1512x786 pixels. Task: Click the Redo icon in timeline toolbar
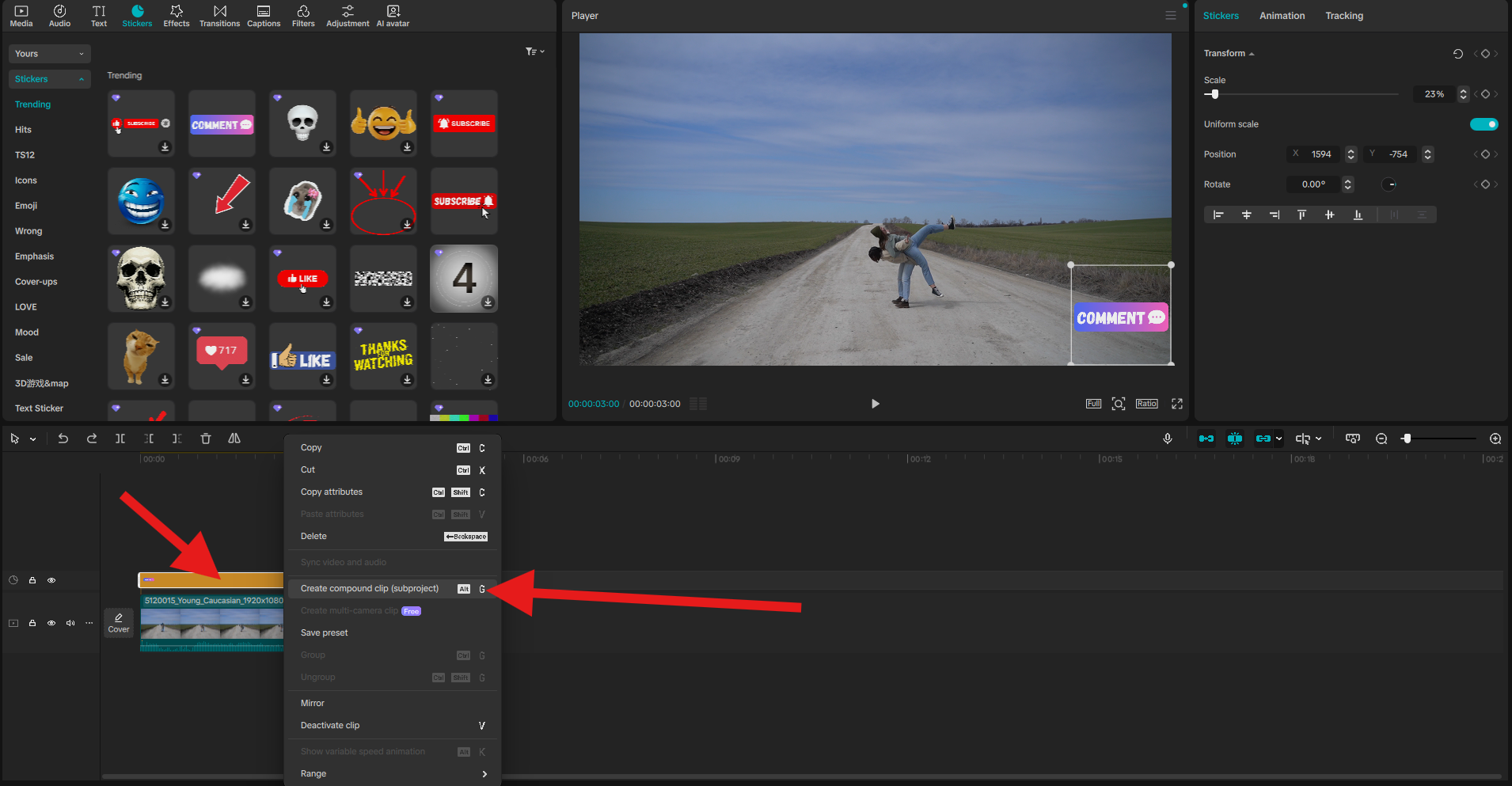tap(92, 439)
